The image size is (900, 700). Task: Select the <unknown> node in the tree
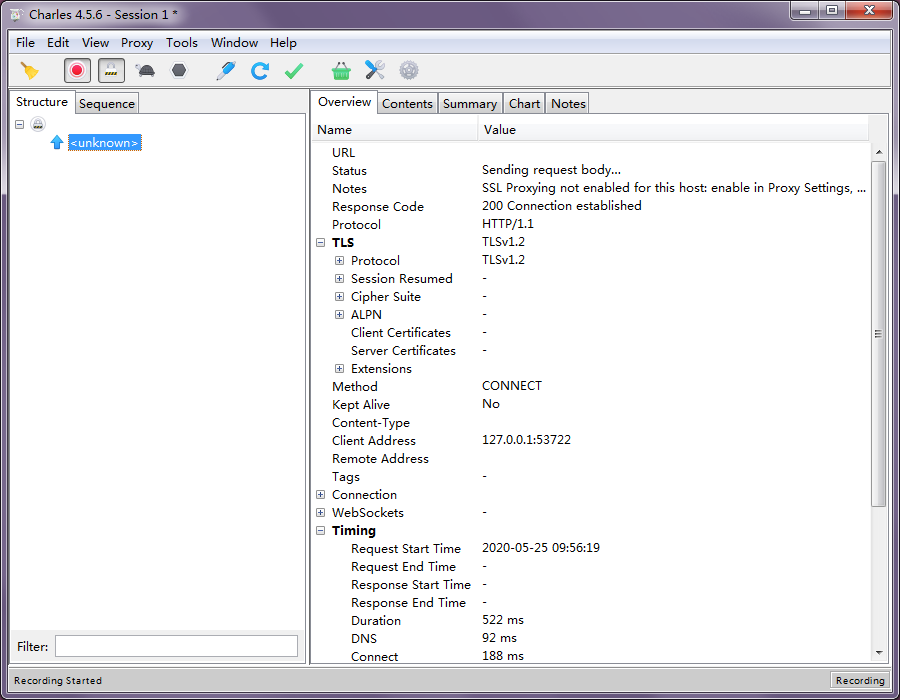[x=104, y=142]
